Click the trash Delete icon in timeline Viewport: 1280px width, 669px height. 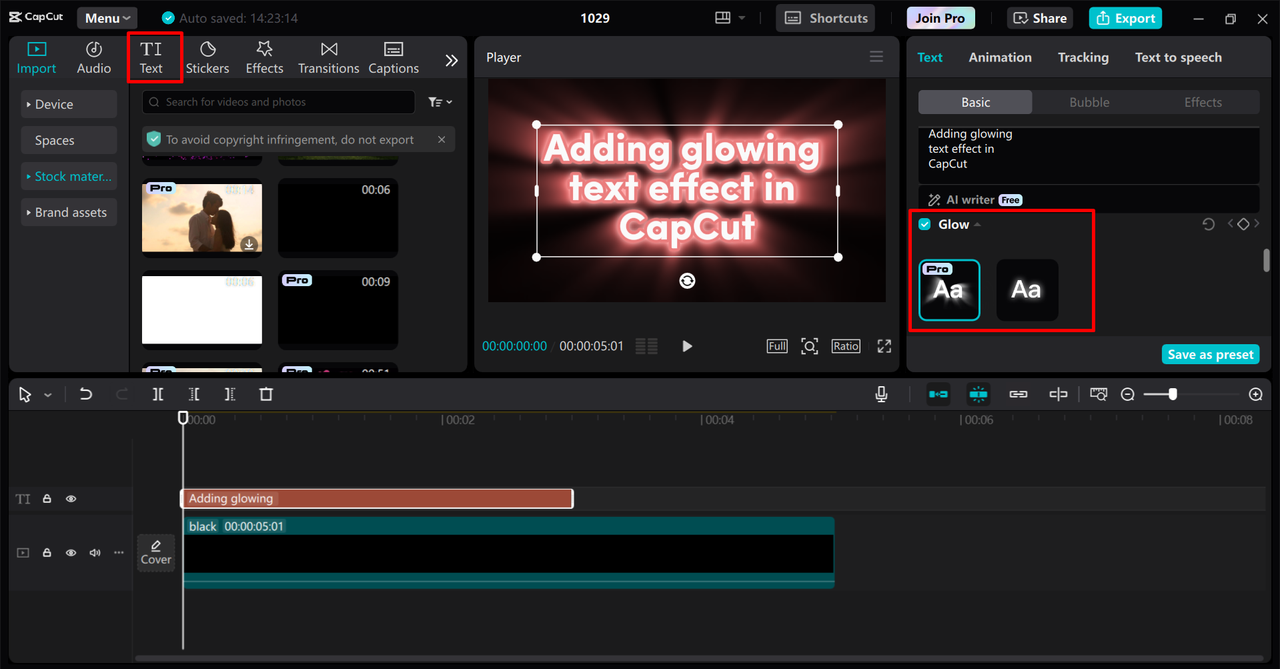coord(266,395)
